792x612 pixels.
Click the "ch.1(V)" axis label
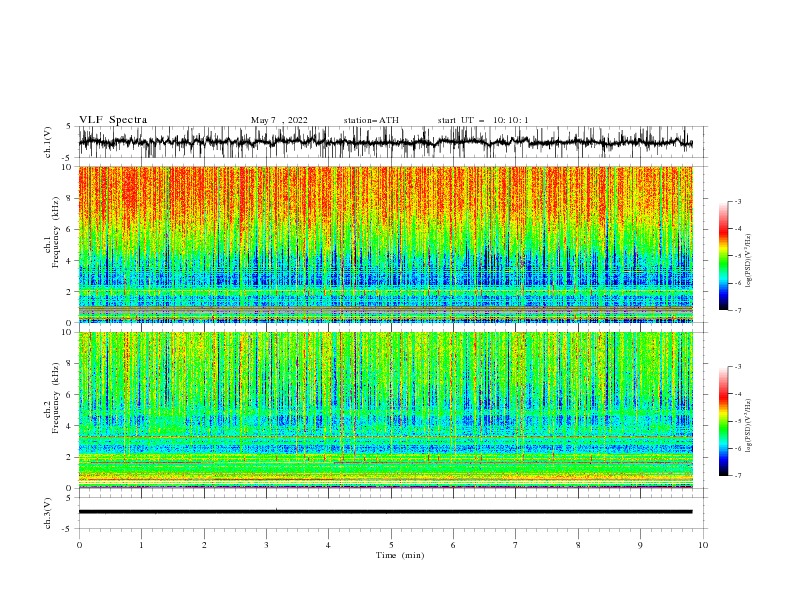(x=48, y=142)
